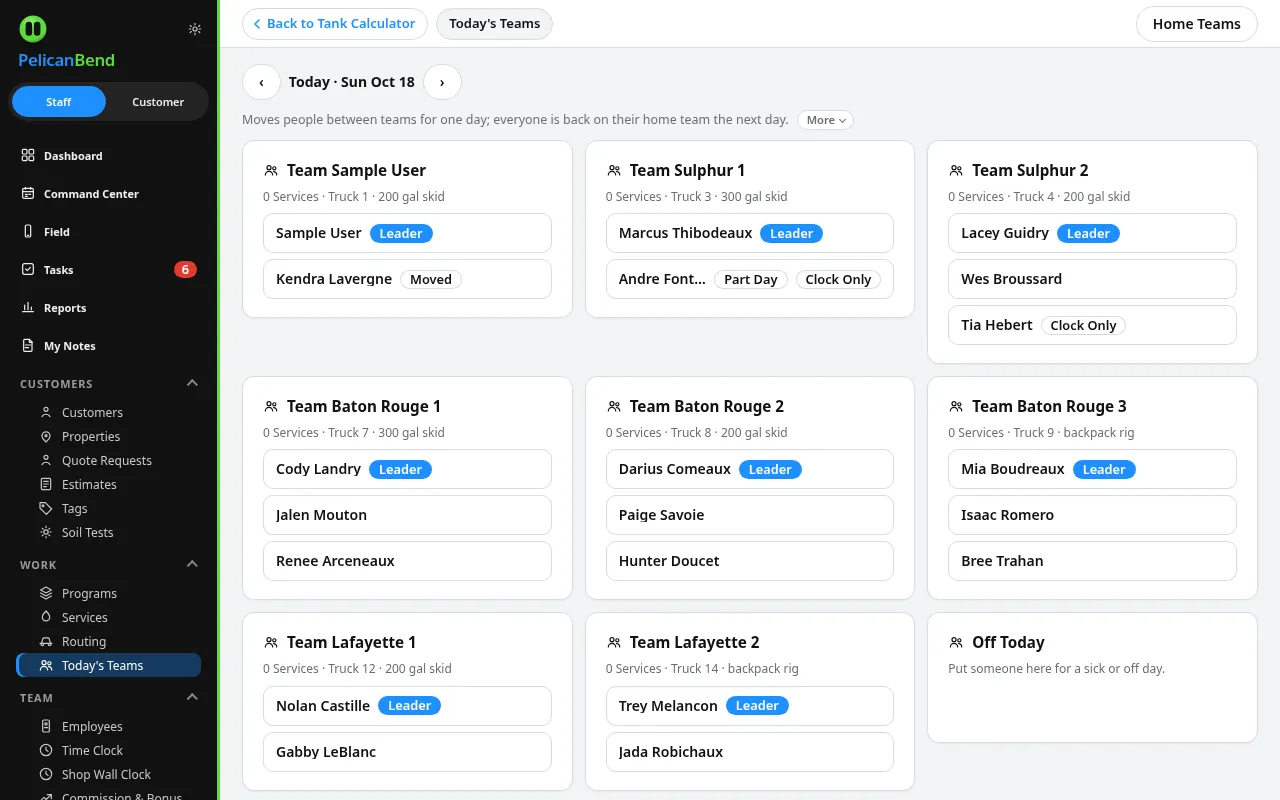This screenshot has height=800, width=1280.
Task: Switch to Customer mode
Action: (158, 102)
